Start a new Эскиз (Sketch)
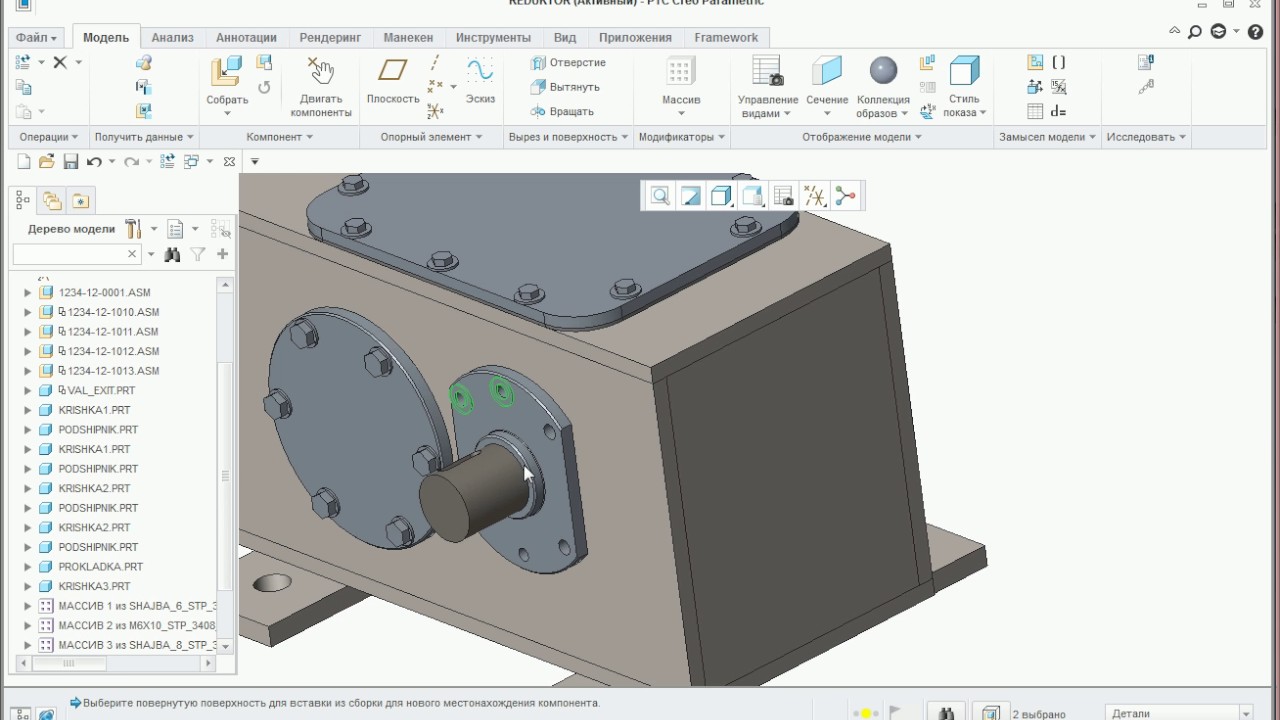Viewport: 1280px width, 720px height. 480,81
